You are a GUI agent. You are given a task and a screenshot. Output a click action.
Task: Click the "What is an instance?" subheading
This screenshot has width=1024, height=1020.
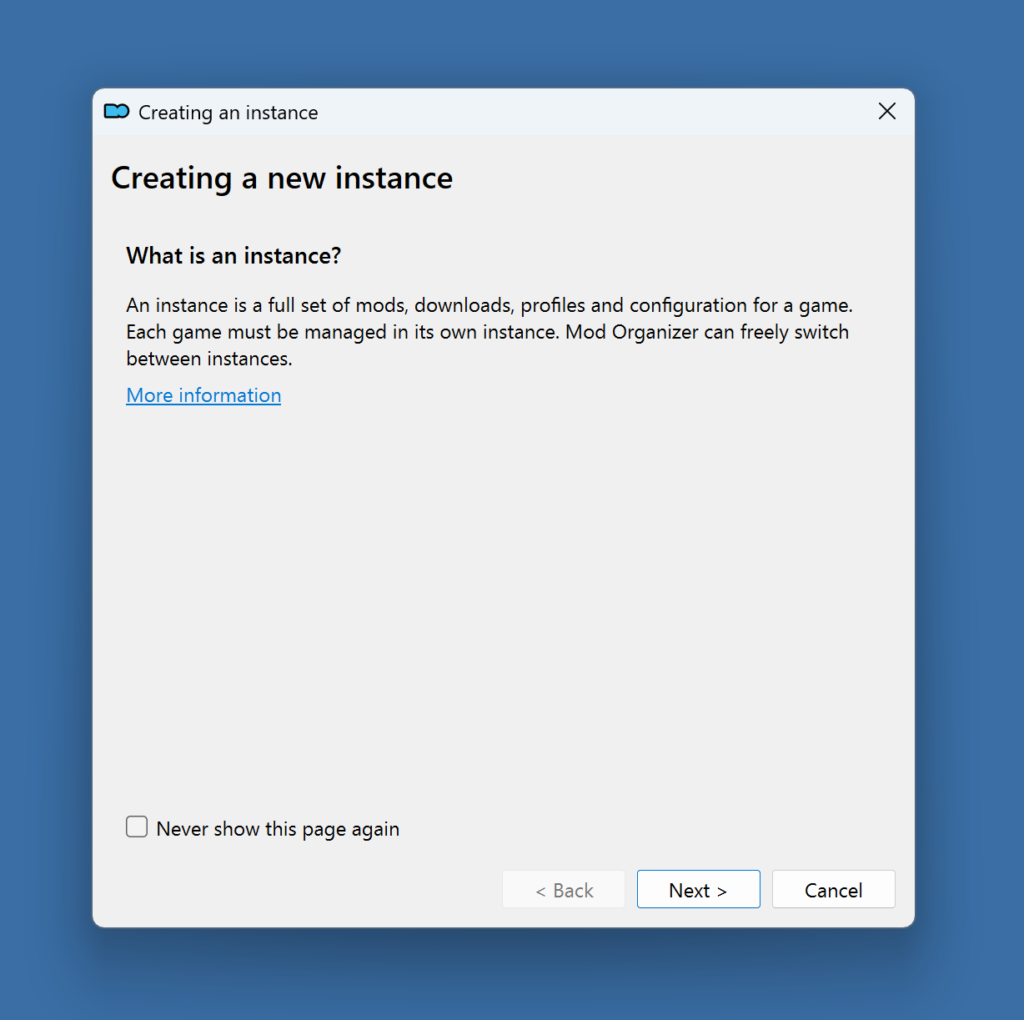point(233,256)
